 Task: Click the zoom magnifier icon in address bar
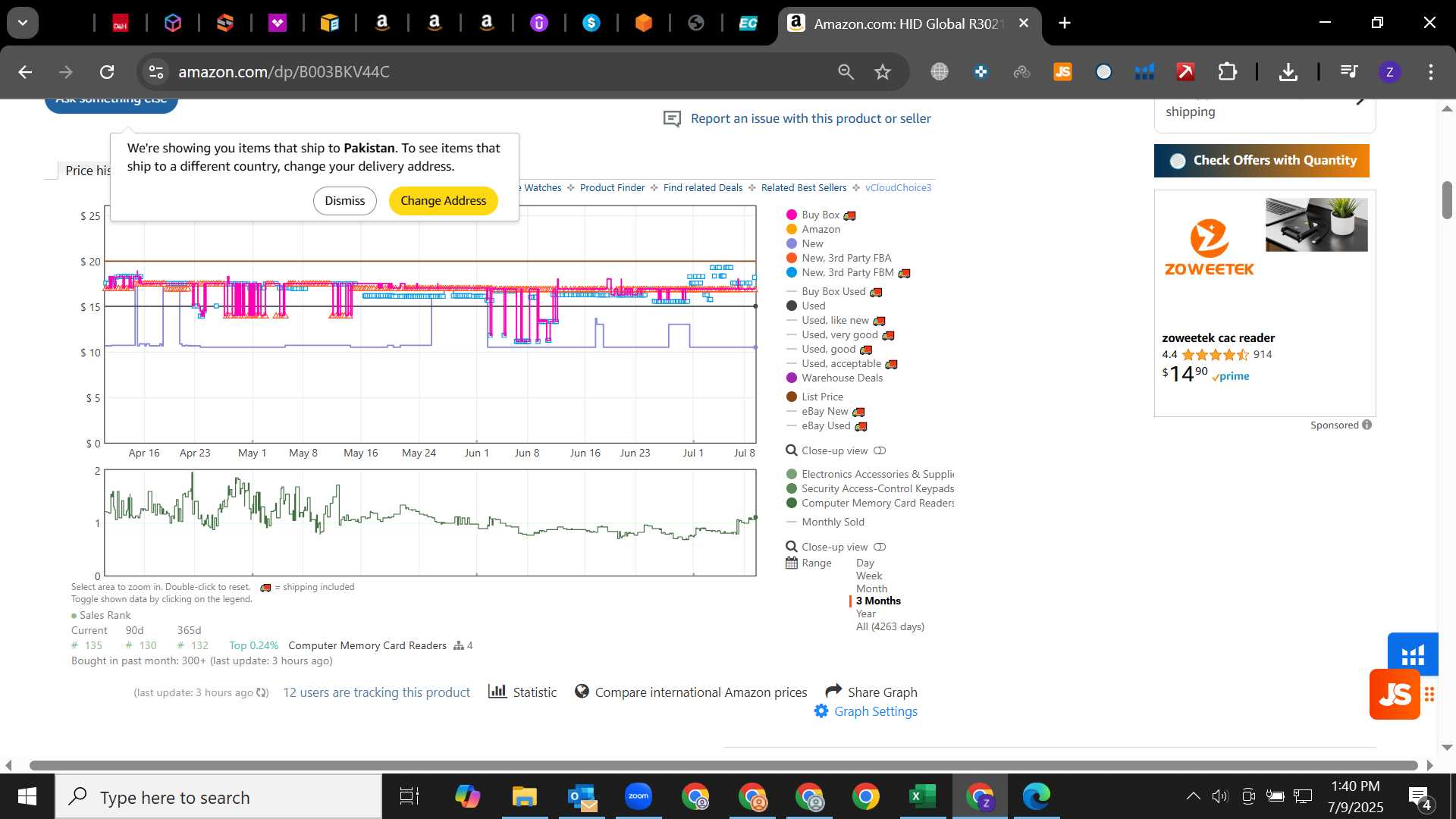[846, 72]
